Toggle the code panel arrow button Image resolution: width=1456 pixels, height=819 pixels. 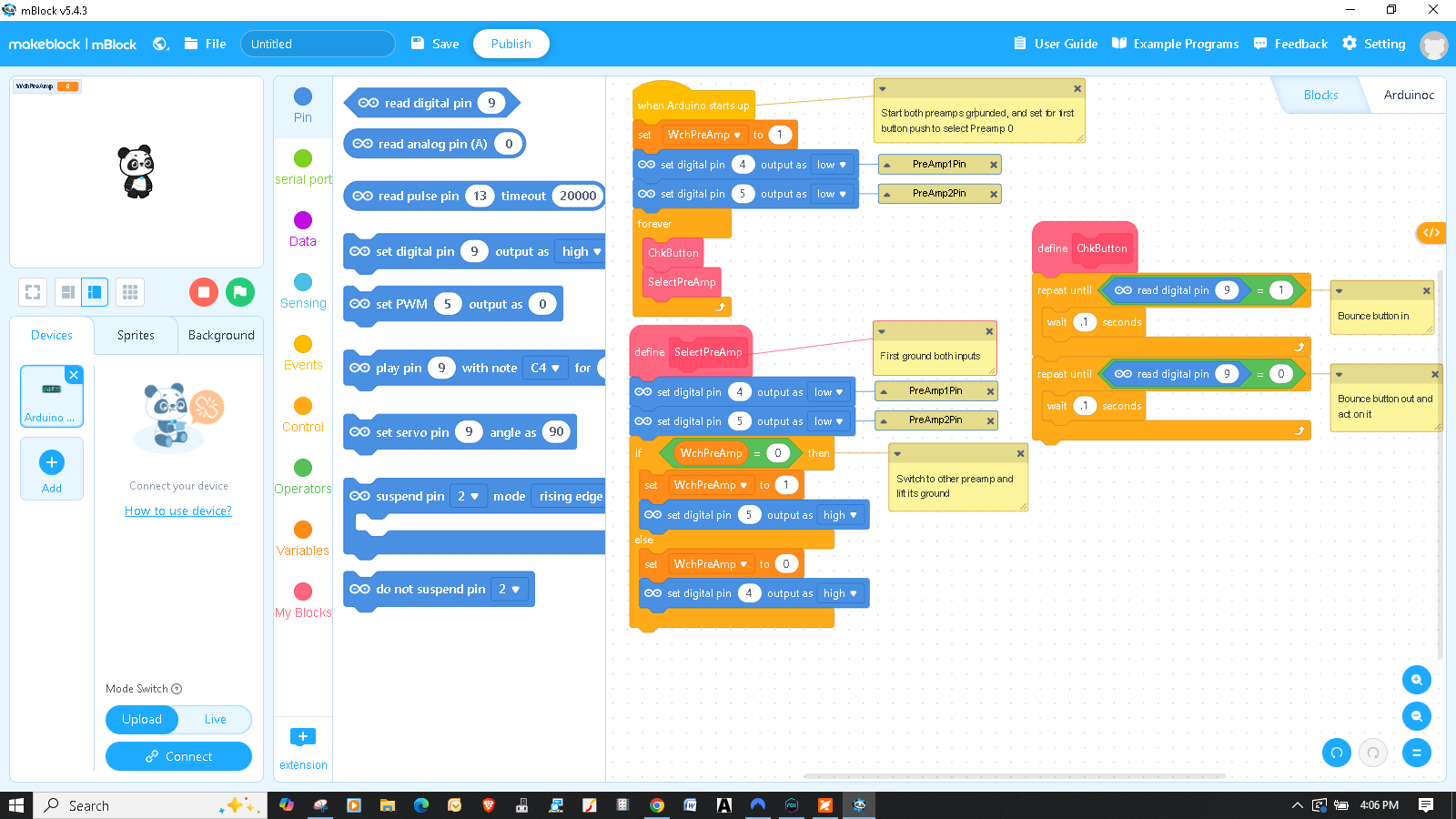pos(1431,232)
